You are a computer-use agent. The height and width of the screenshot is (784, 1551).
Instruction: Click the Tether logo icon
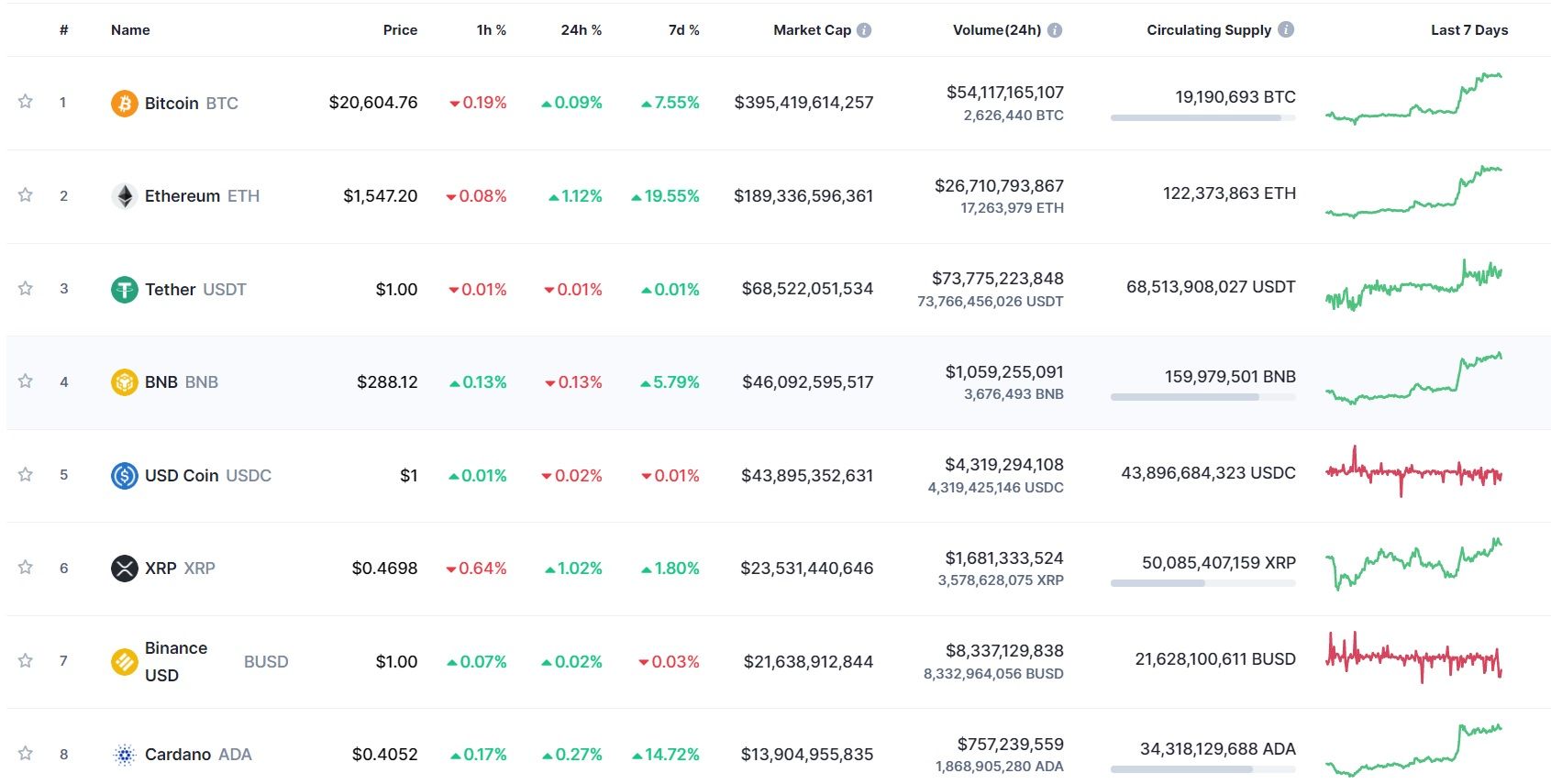tap(125, 290)
